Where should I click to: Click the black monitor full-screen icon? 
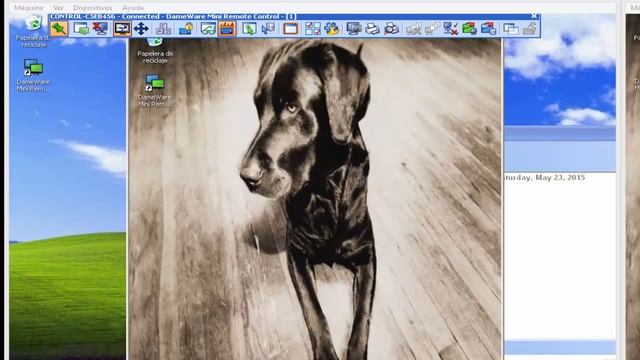click(x=122, y=29)
